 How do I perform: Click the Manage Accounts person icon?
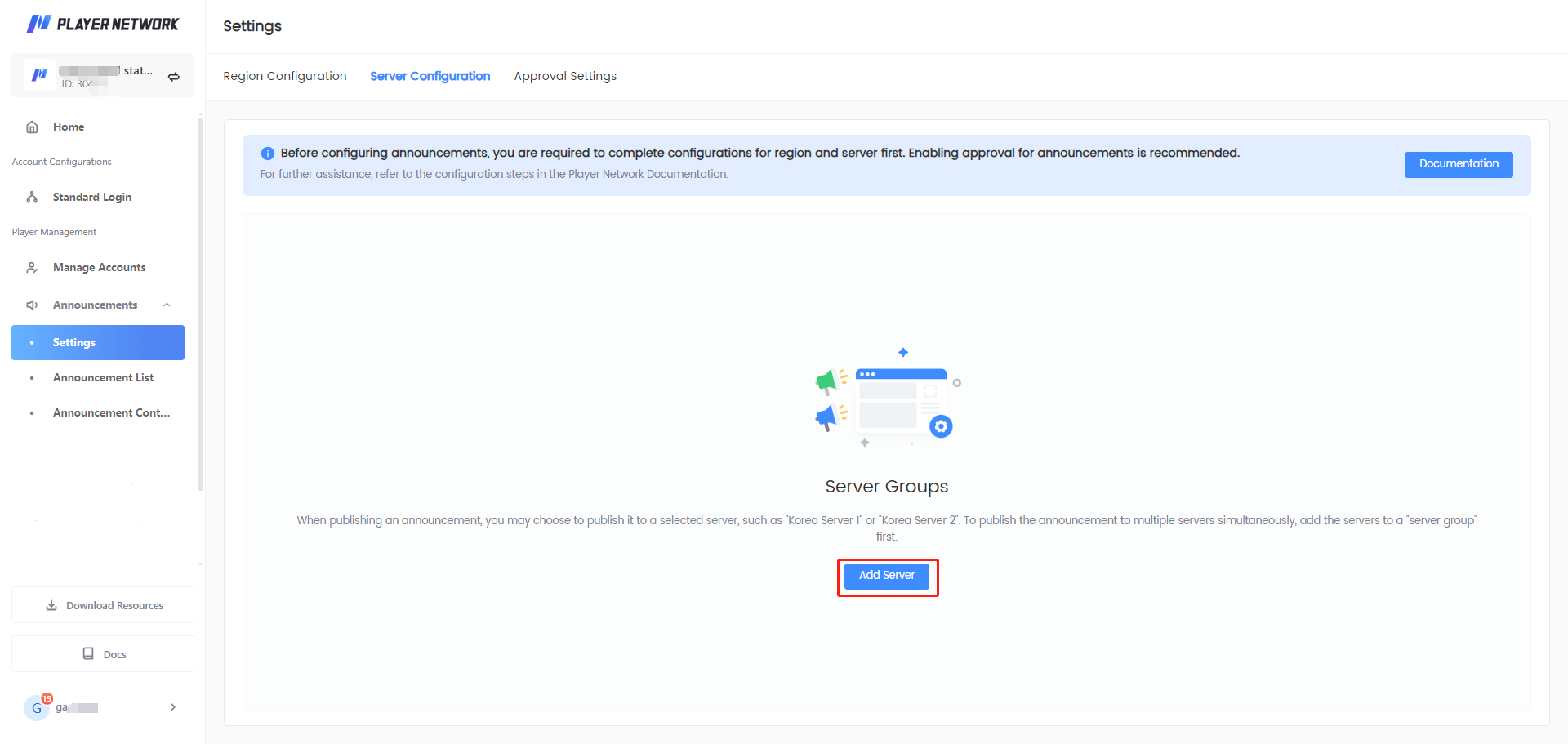tap(33, 268)
